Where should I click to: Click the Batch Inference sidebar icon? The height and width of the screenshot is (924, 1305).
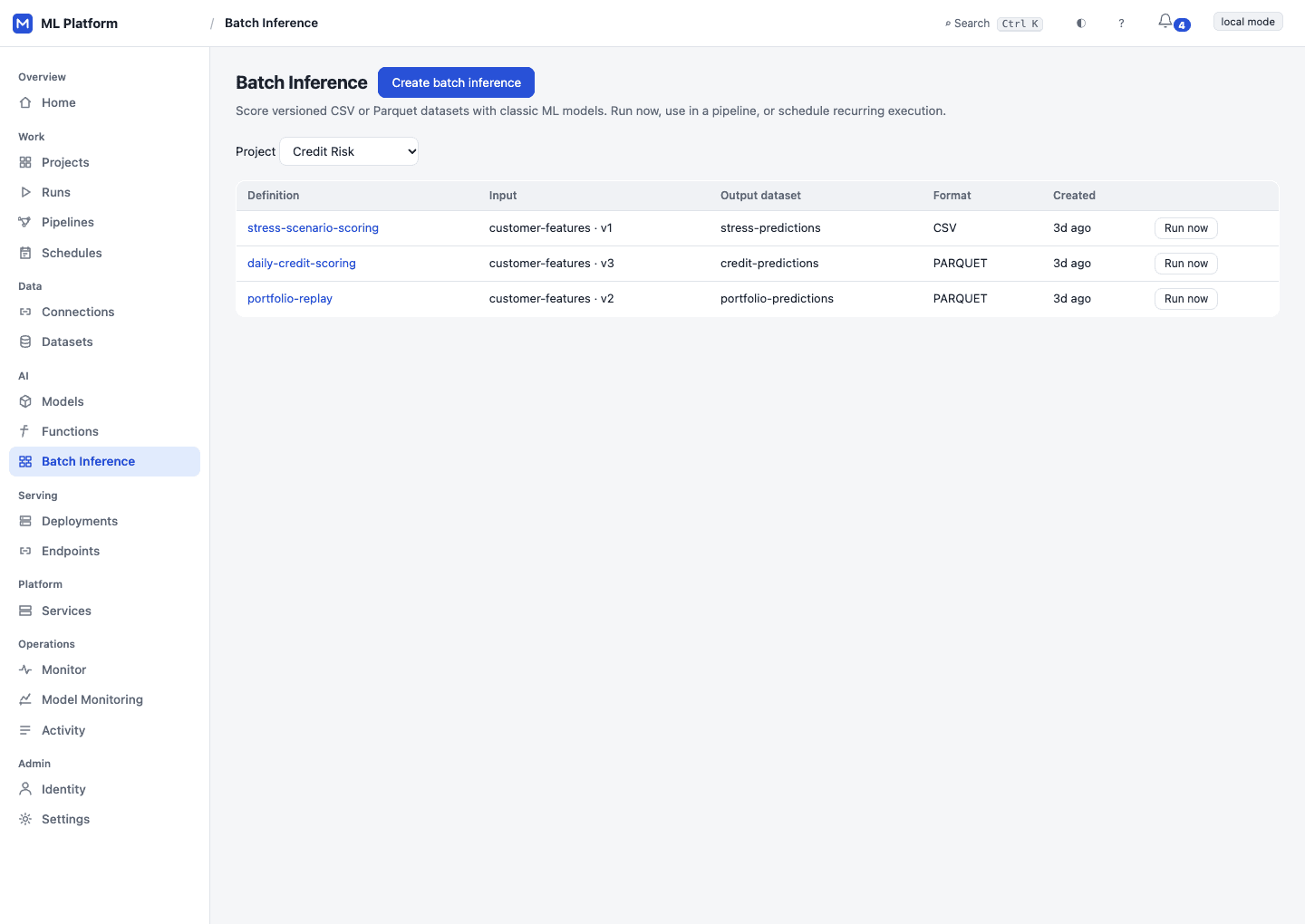[25, 461]
